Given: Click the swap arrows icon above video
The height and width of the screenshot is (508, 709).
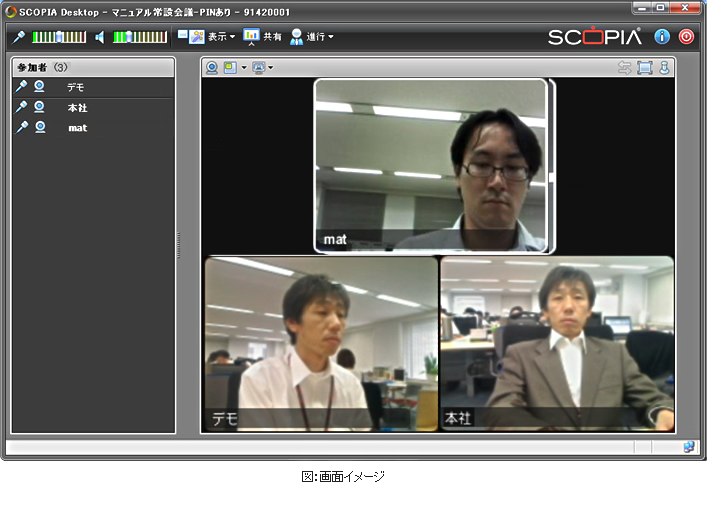Looking at the screenshot, I should (x=625, y=68).
